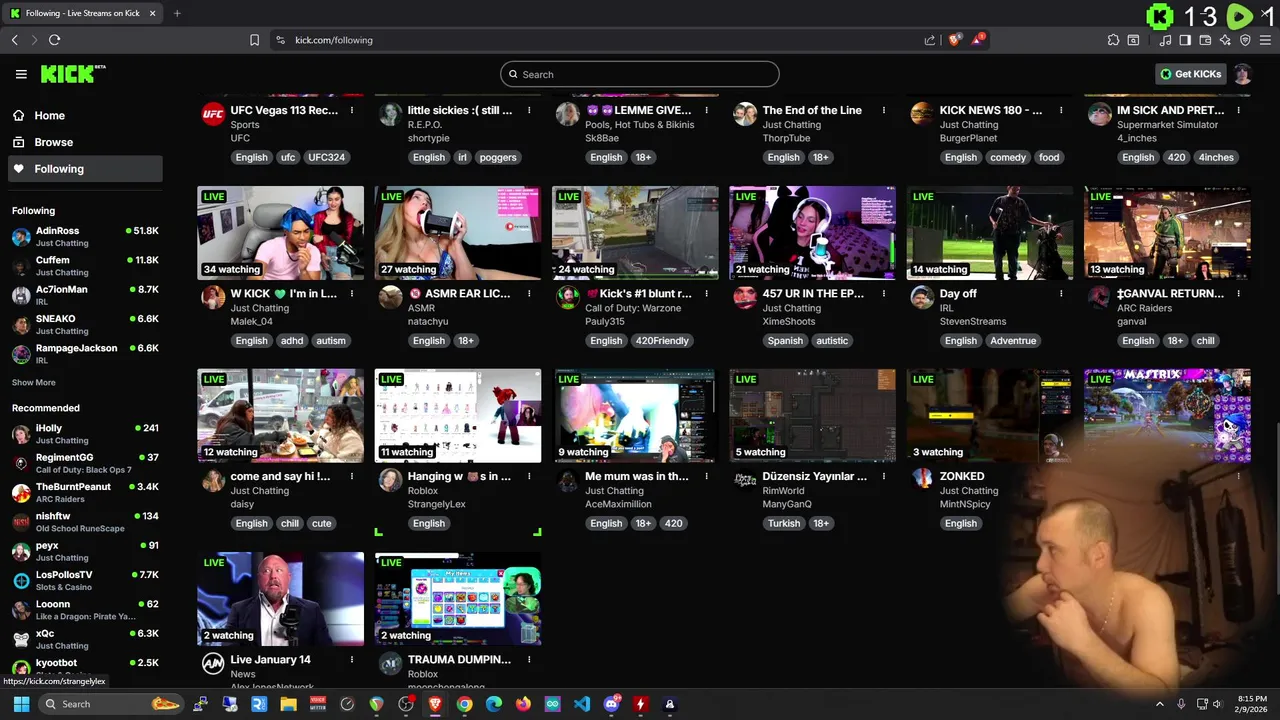Open the Roblox thumbnail with 11 watching

458,415
